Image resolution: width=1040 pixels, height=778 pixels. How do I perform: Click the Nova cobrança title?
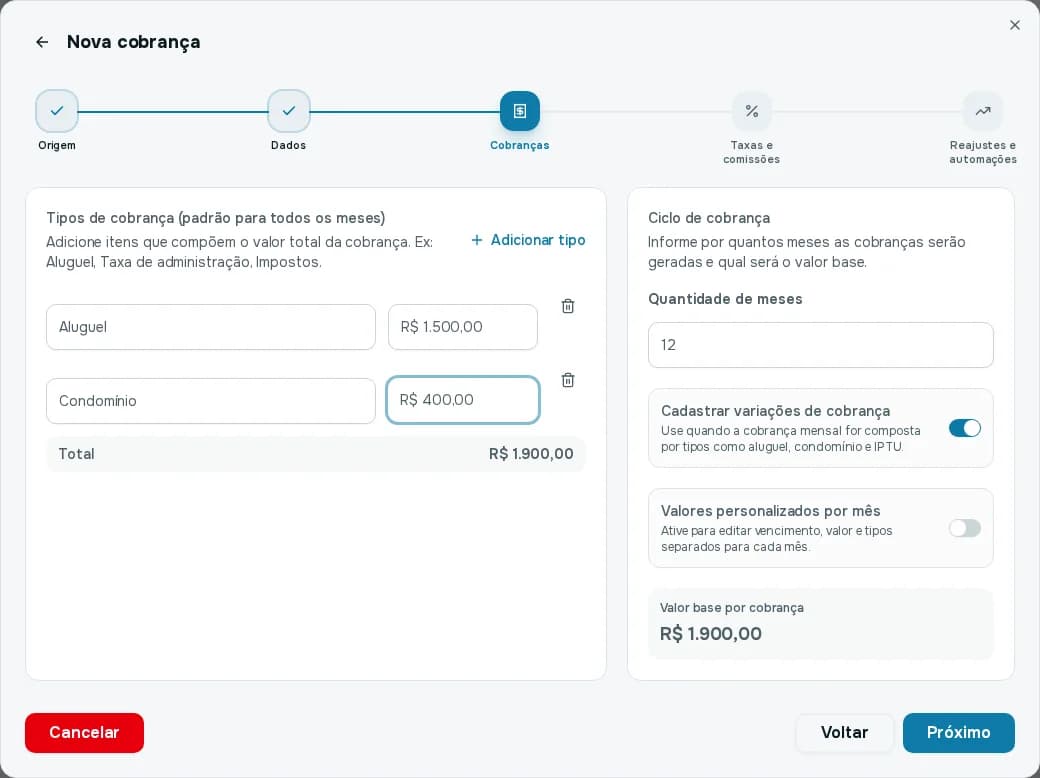pyautogui.click(x=133, y=42)
